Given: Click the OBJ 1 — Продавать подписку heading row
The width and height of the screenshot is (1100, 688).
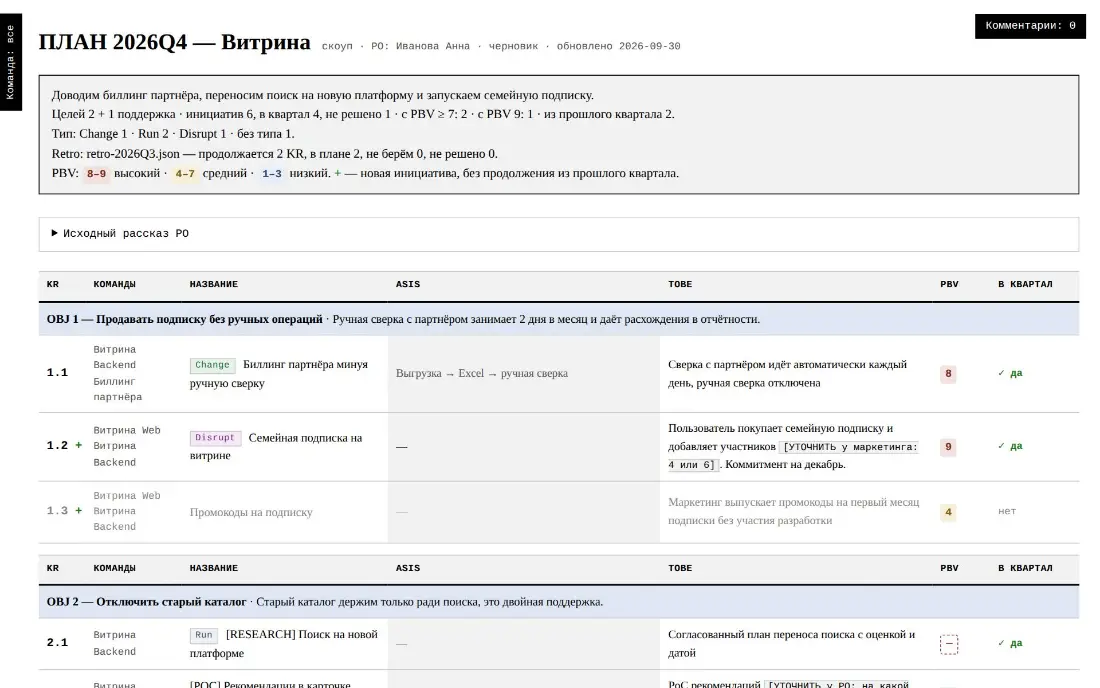Looking at the screenshot, I should pos(558,319).
